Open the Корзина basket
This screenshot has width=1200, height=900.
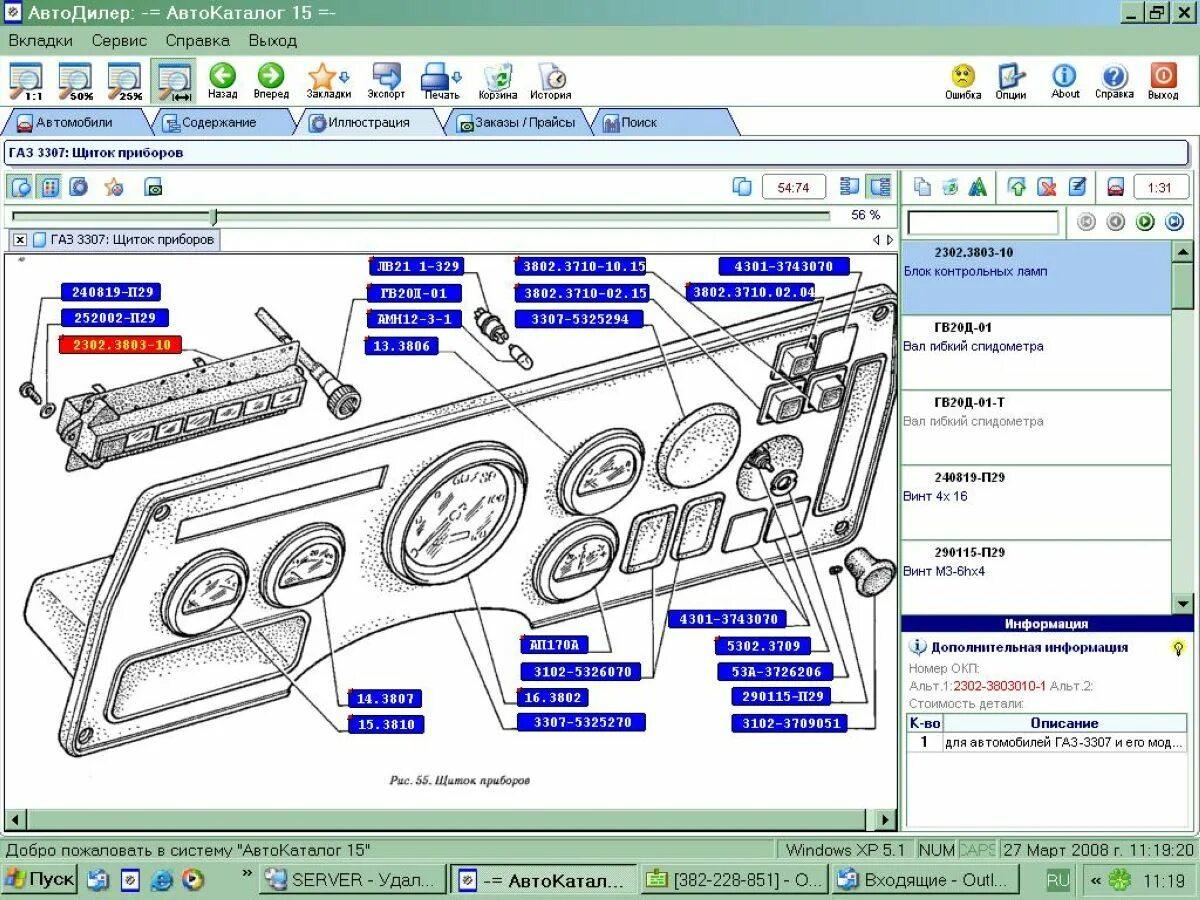[497, 76]
